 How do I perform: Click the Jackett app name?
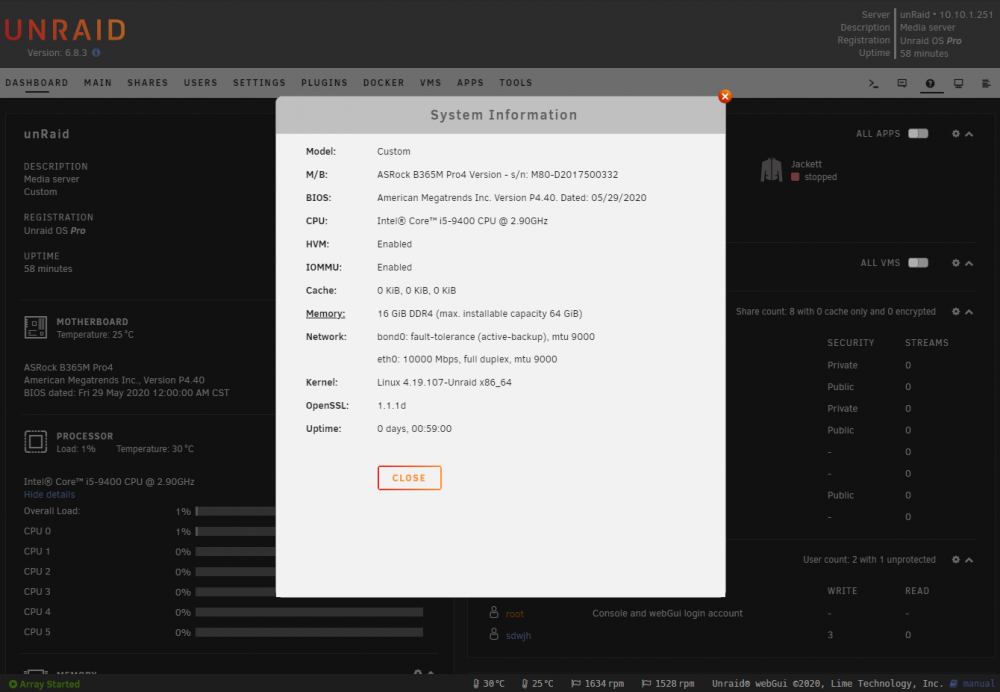tap(806, 165)
